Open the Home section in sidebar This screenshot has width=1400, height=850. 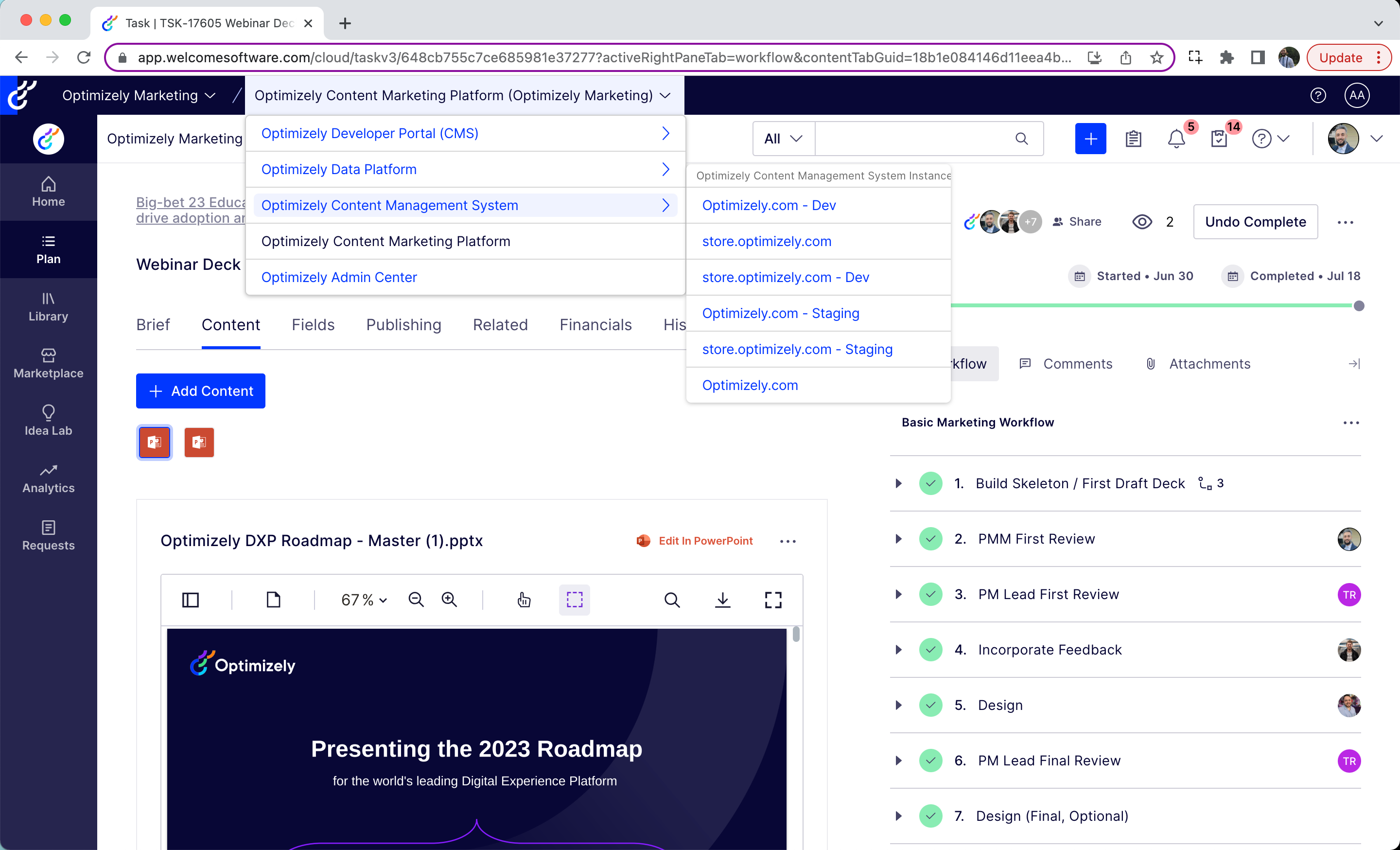click(48, 192)
